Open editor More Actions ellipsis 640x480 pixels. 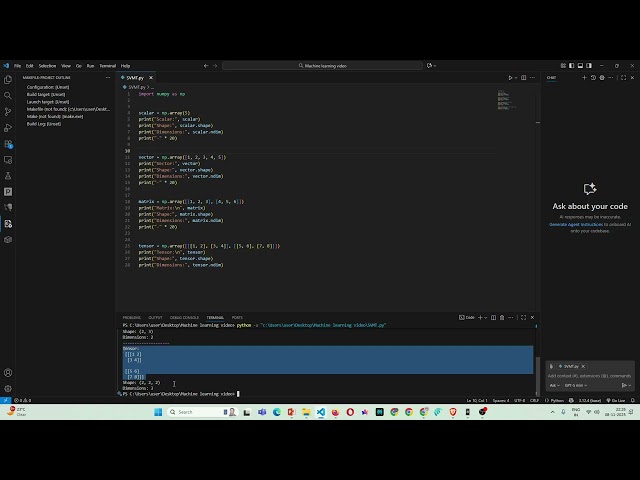click(532, 78)
